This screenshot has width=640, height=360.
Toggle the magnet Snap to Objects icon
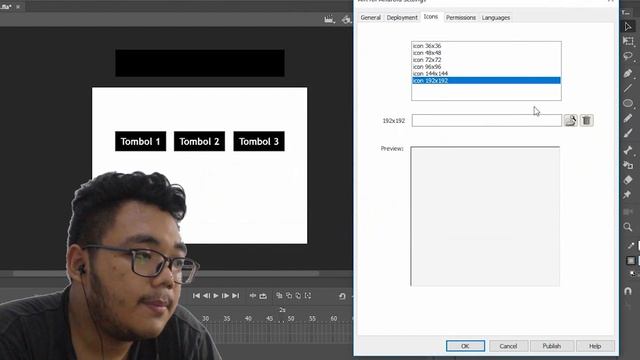pyautogui.click(x=628, y=291)
